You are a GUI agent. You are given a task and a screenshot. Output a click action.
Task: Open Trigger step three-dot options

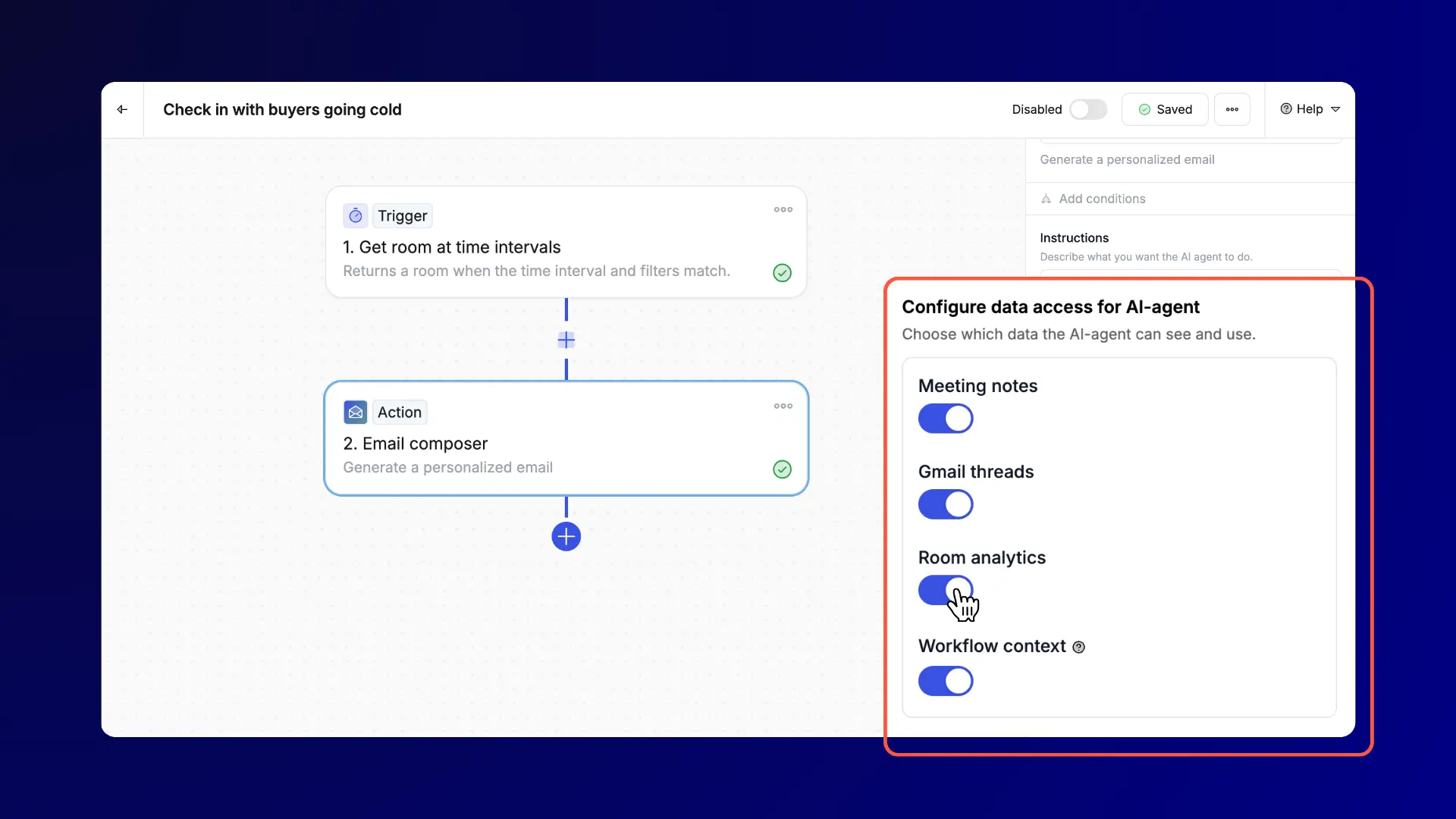click(783, 209)
